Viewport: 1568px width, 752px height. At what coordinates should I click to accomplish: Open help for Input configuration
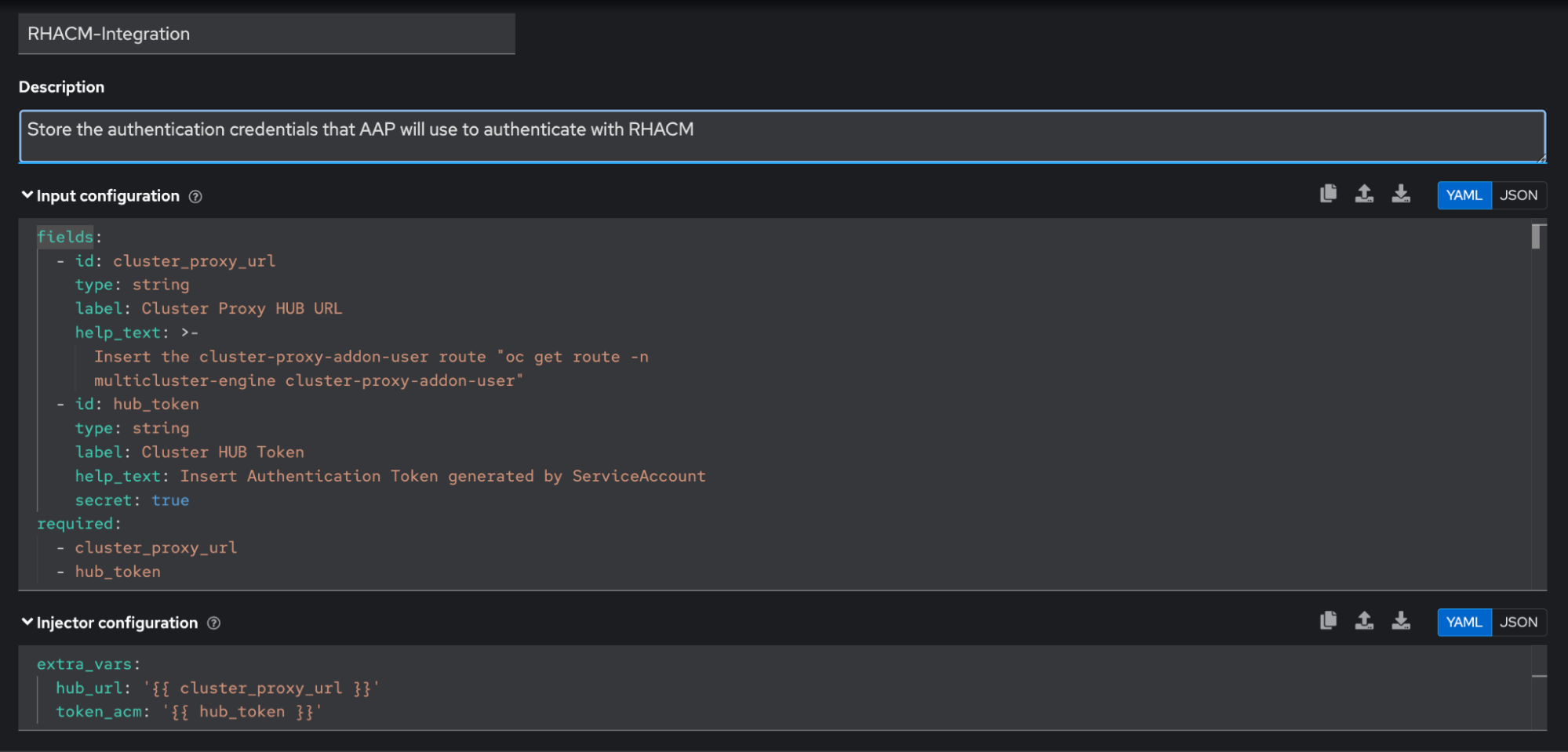196,197
